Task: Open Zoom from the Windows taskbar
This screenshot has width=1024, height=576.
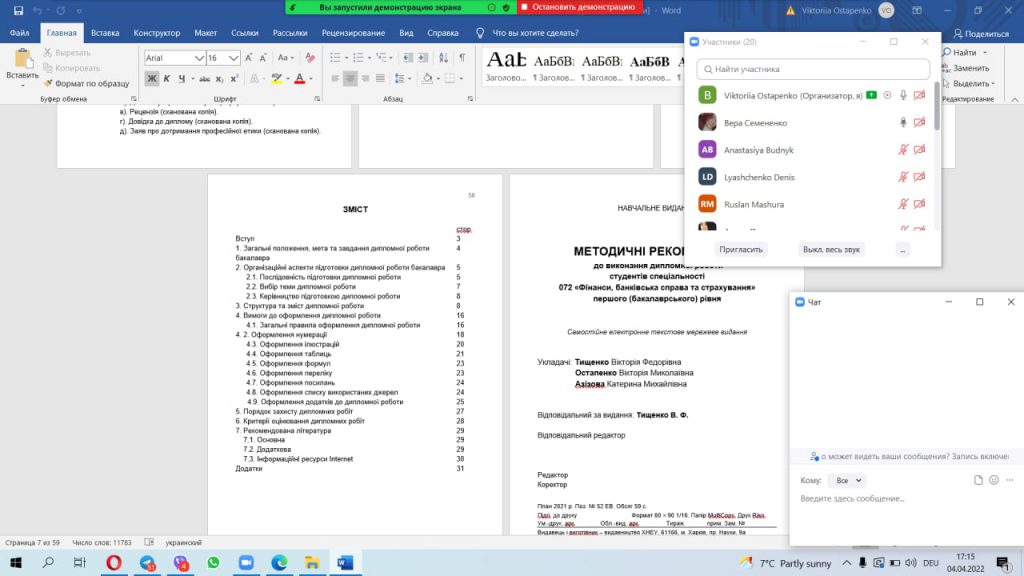Action: [x=246, y=562]
